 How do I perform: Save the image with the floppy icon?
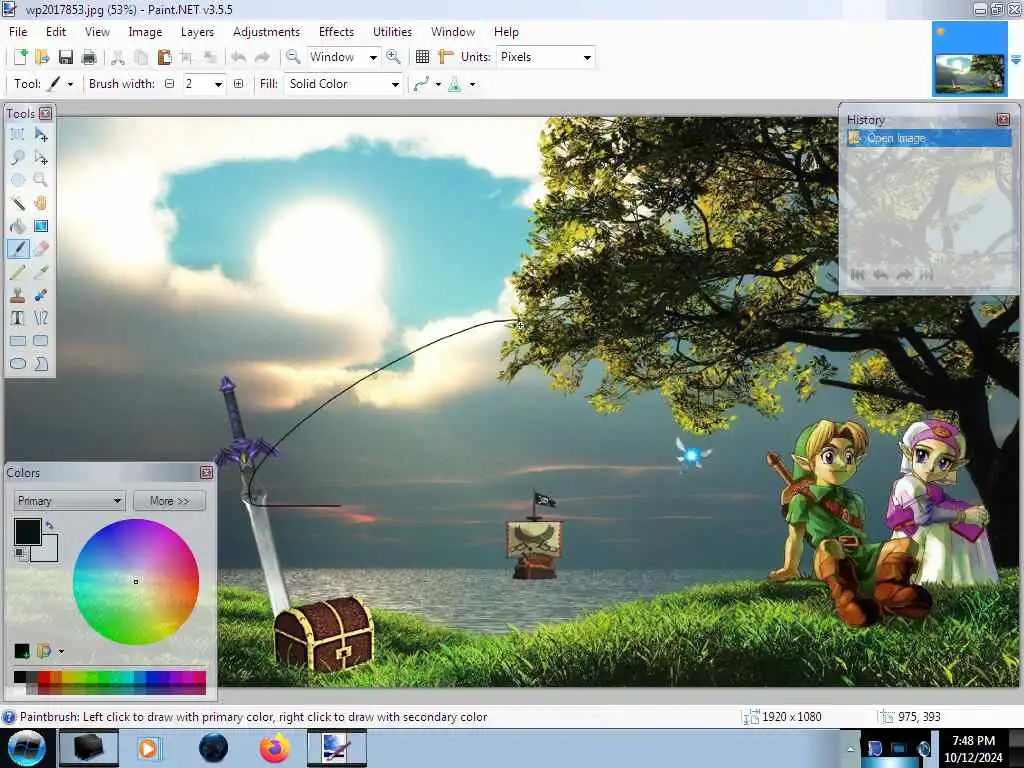(65, 57)
